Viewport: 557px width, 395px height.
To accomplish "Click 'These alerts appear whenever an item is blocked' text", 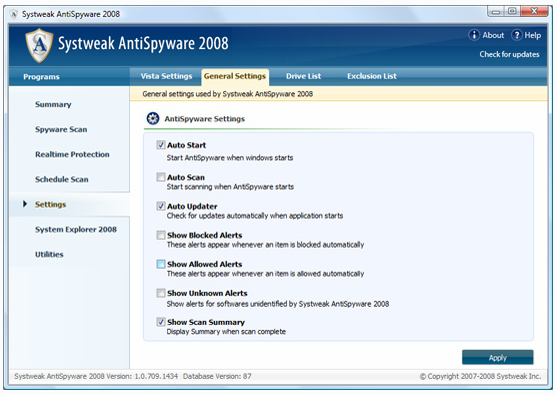I will 265,245.
